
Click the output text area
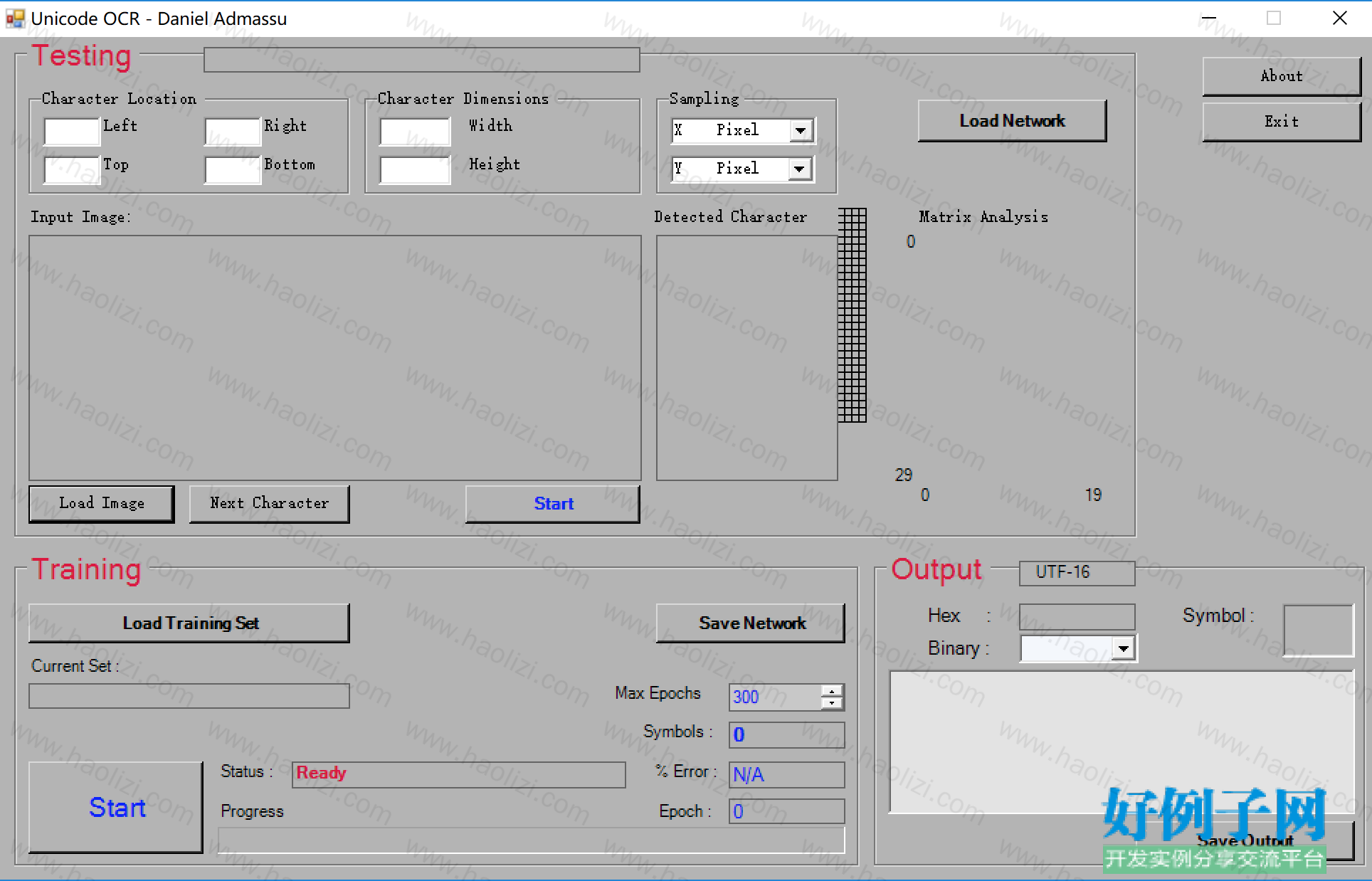coord(1122,742)
